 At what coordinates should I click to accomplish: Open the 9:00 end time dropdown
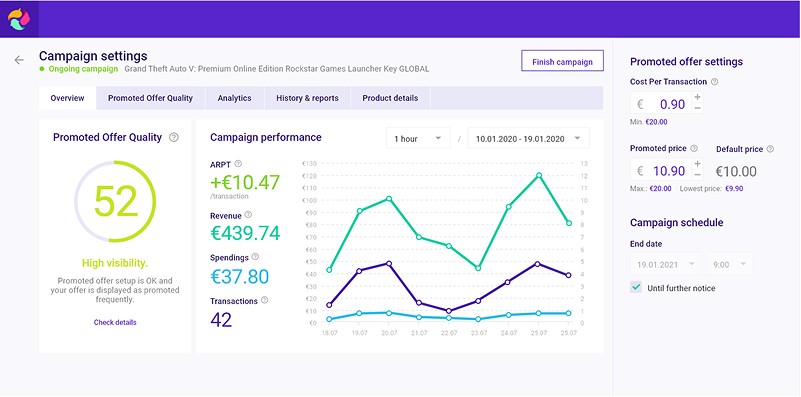point(729,265)
